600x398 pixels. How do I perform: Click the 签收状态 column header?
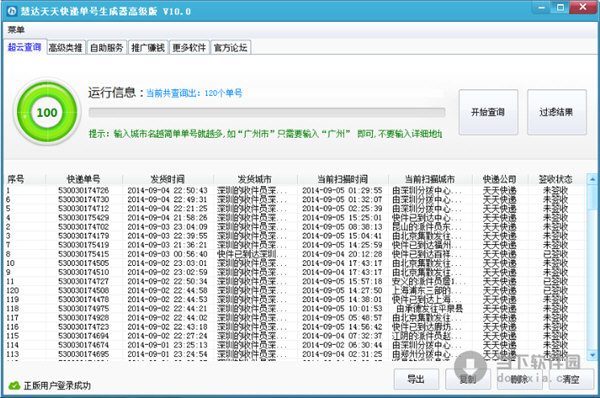[556, 179]
